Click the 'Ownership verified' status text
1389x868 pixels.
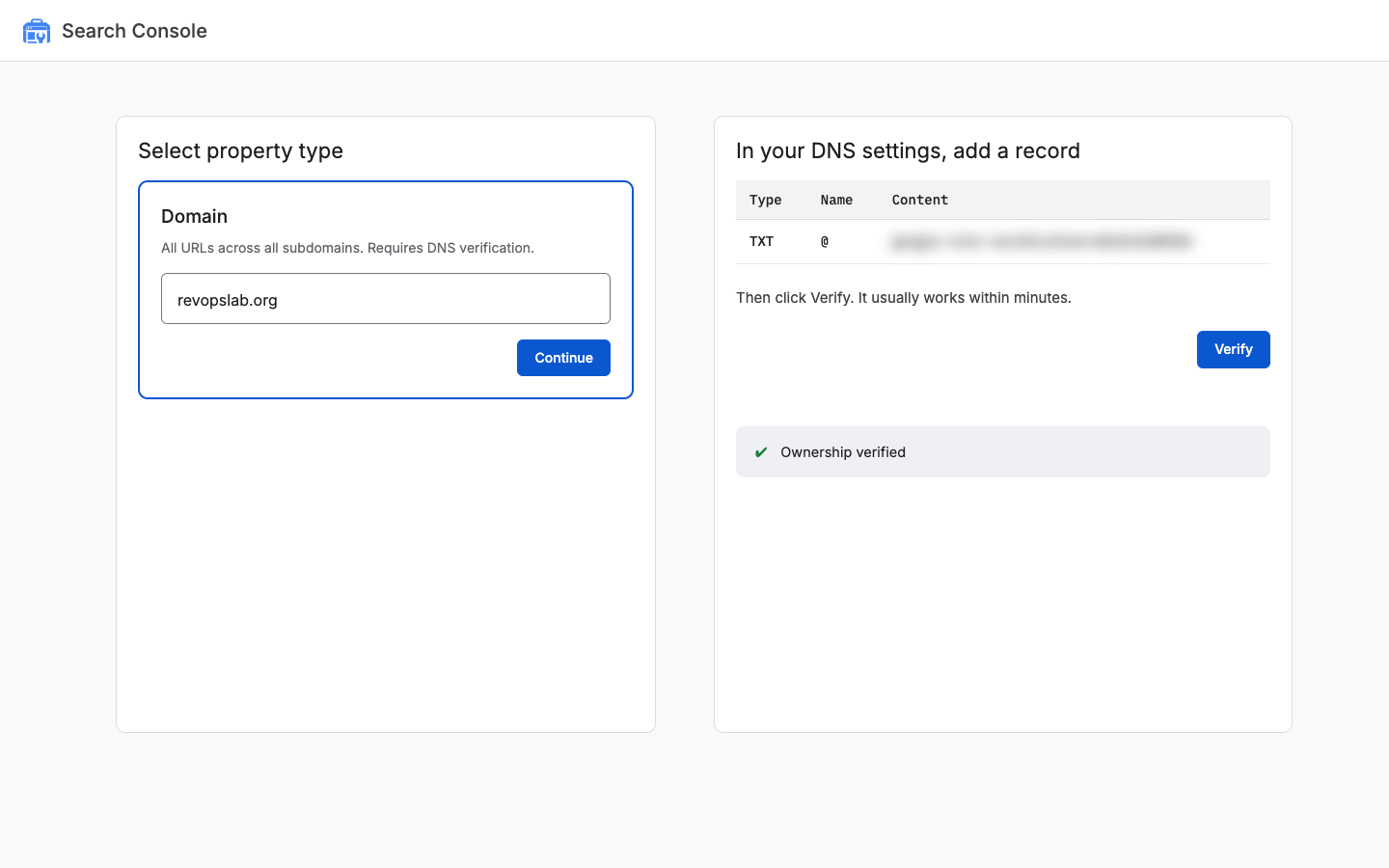pyautogui.click(x=843, y=452)
